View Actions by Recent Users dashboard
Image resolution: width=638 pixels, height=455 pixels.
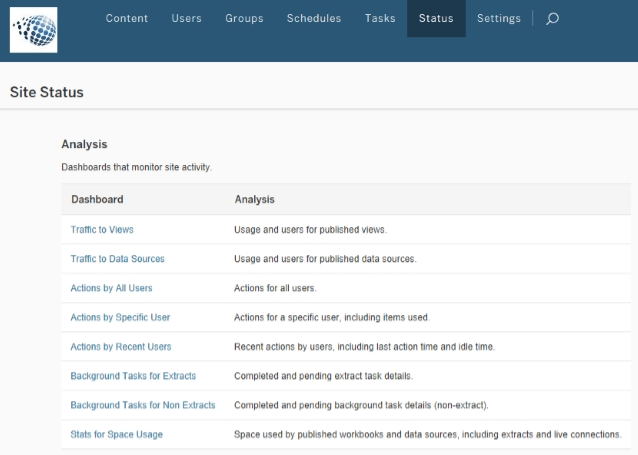[x=121, y=347]
